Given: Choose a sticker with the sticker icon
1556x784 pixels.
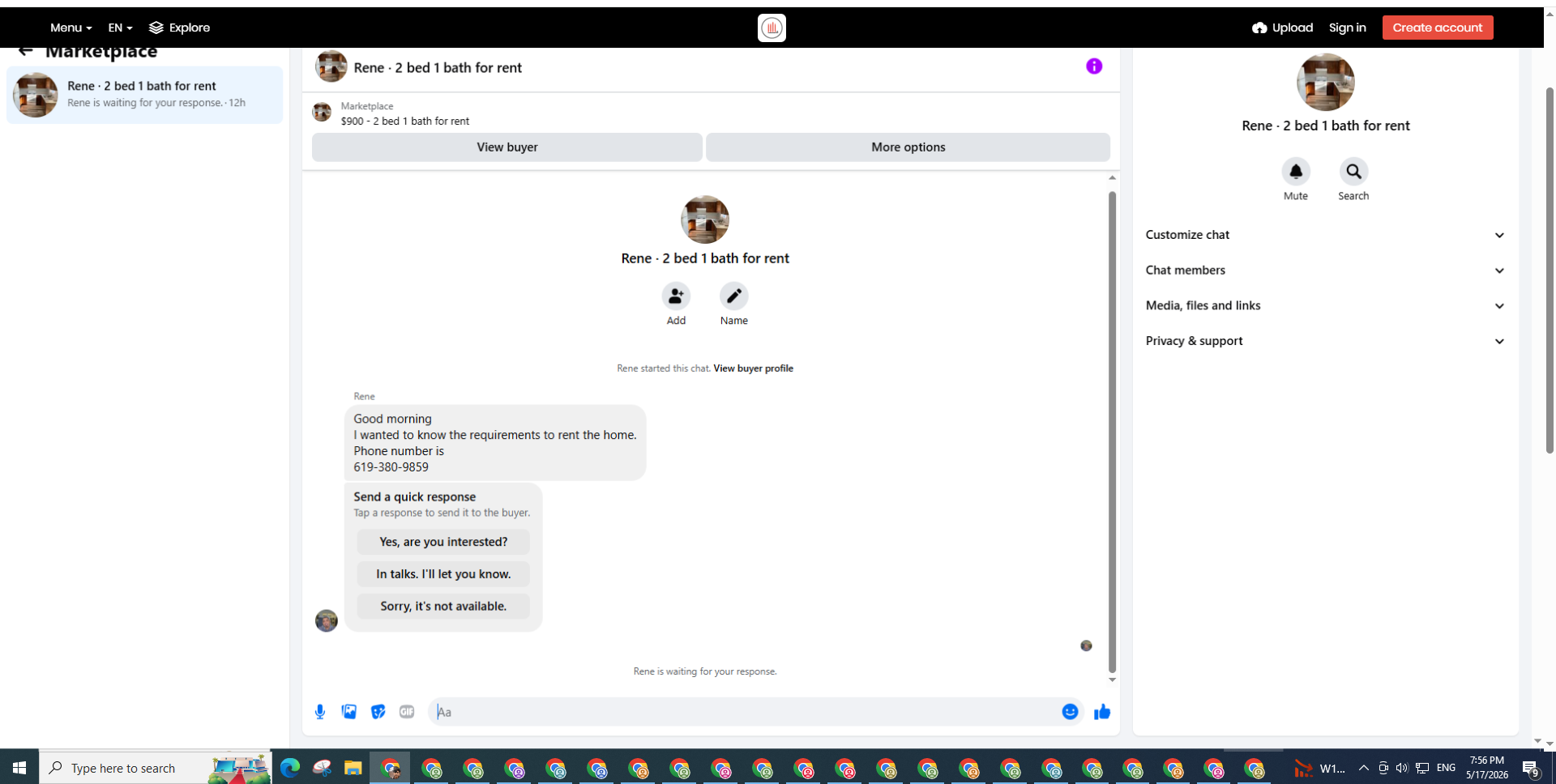Looking at the screenshot, I should coord(378,712).
